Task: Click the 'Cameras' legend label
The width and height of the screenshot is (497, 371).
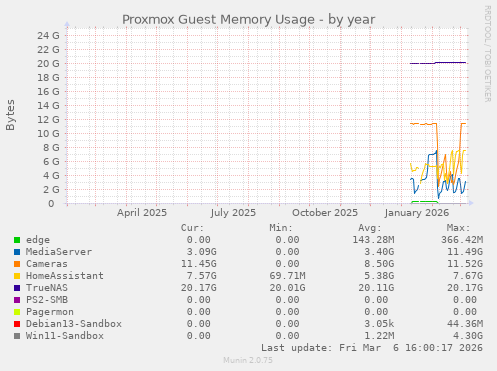Action: (47, 264)
